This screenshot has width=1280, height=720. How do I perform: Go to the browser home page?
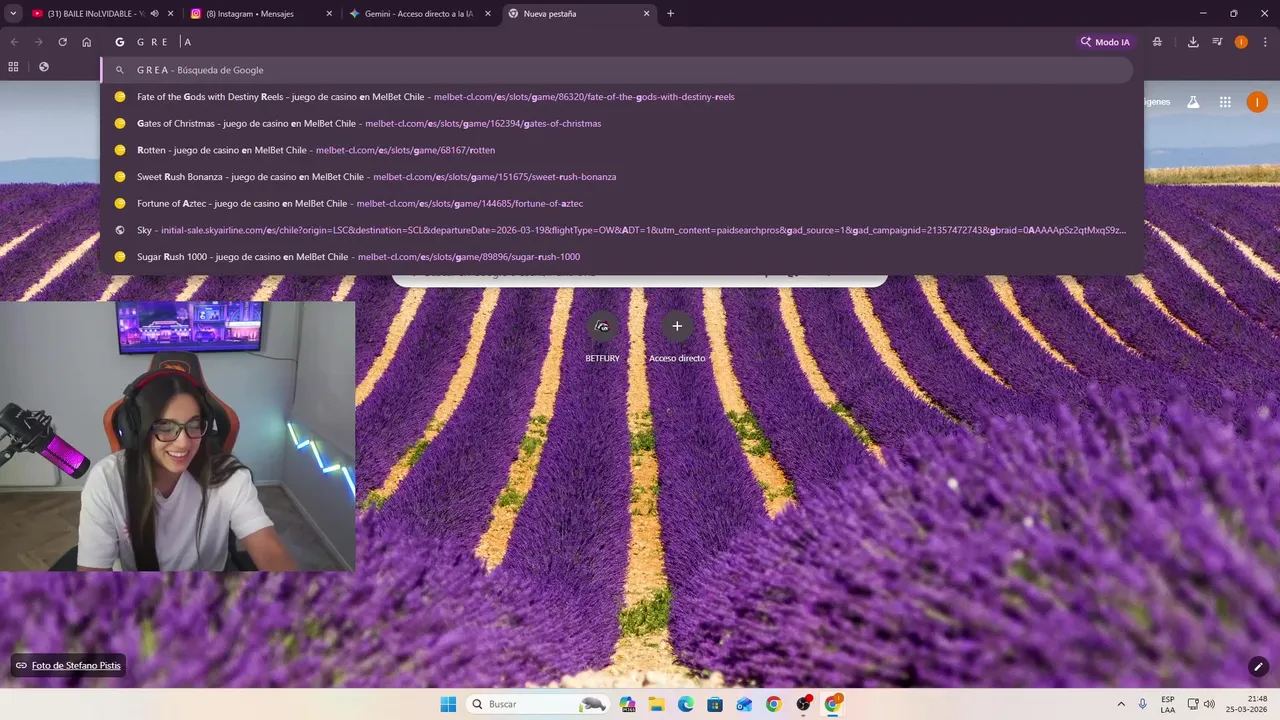coord(87,42)
